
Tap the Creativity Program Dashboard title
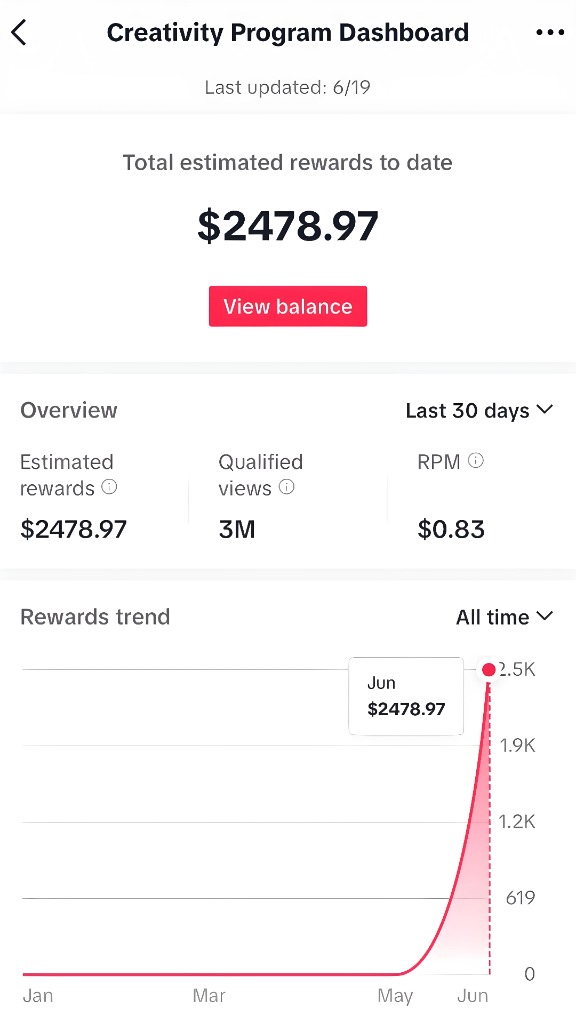288,32
